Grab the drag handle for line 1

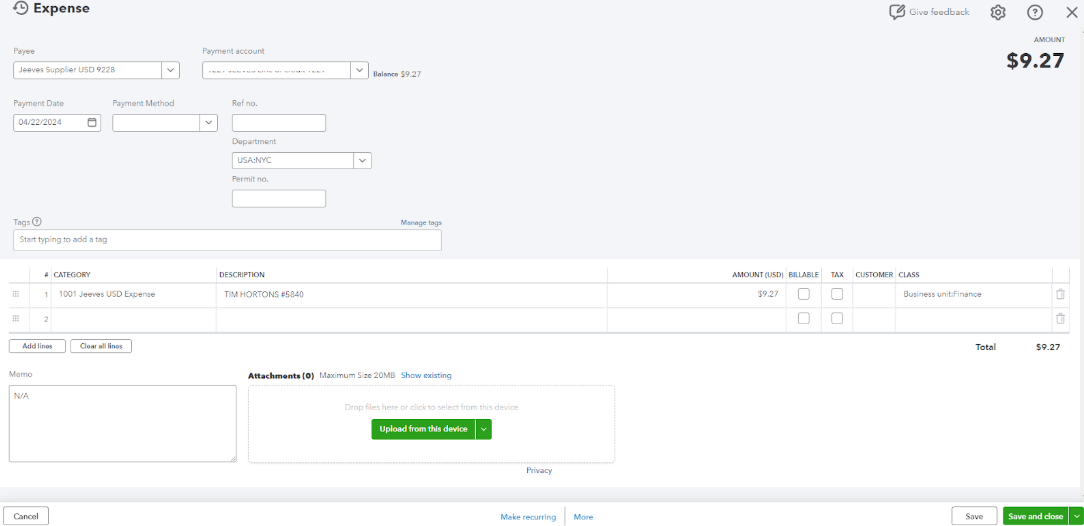pyautogui.click(x=15, y=294)
